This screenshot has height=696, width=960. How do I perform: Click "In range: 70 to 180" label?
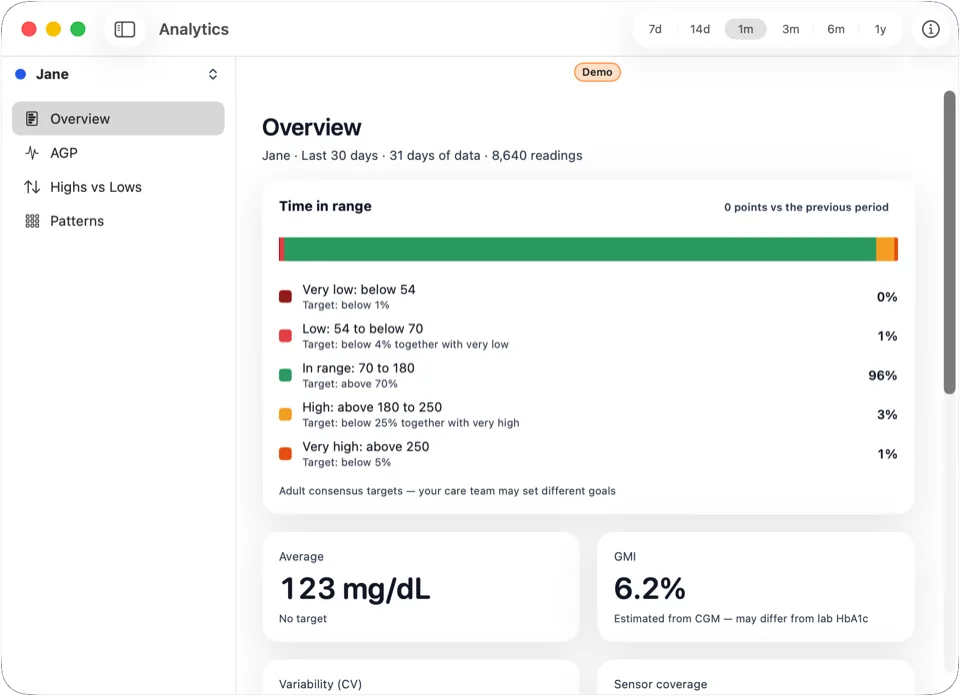click(x=358, y=368)
